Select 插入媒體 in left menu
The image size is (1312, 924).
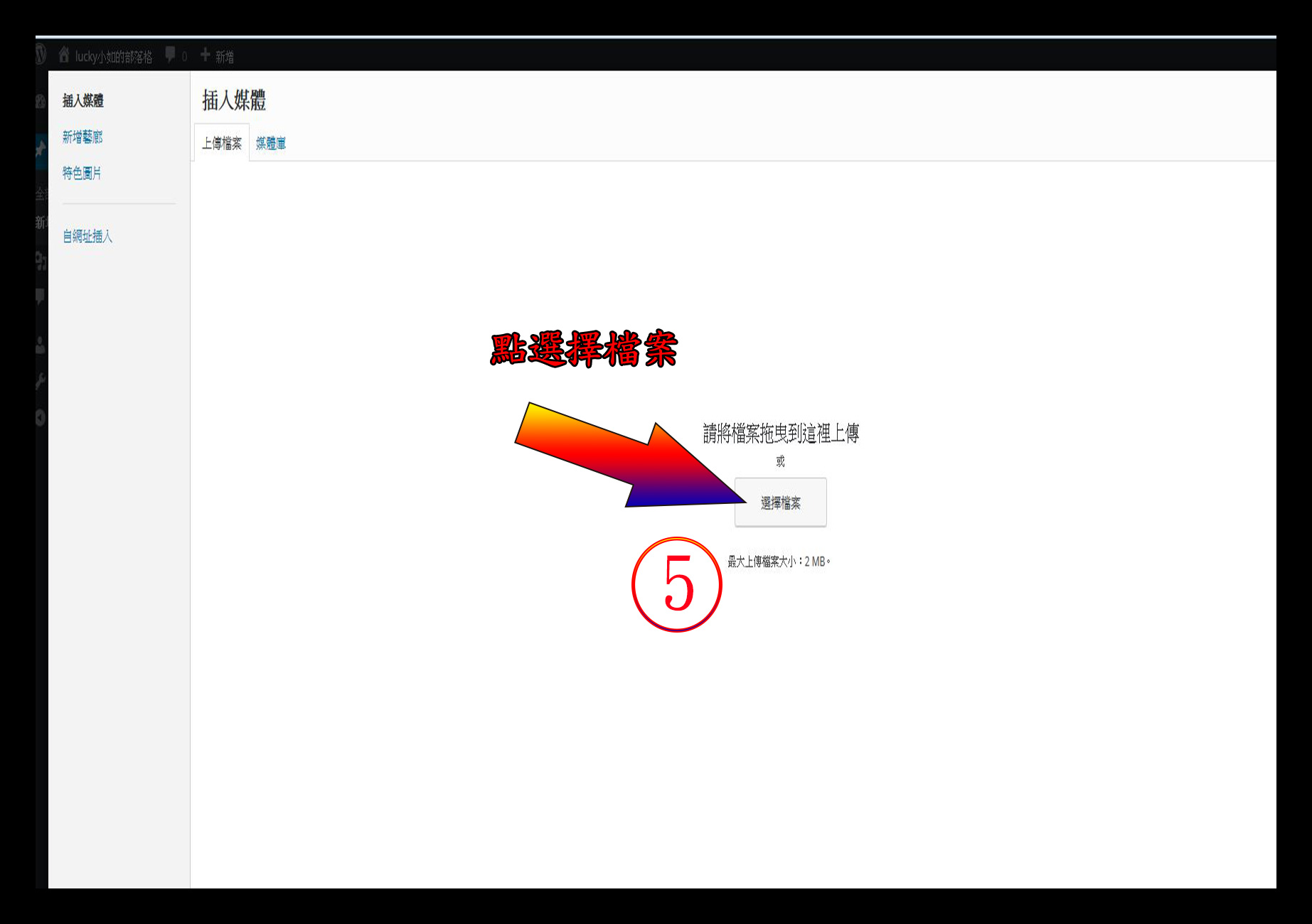pos(83,101)
